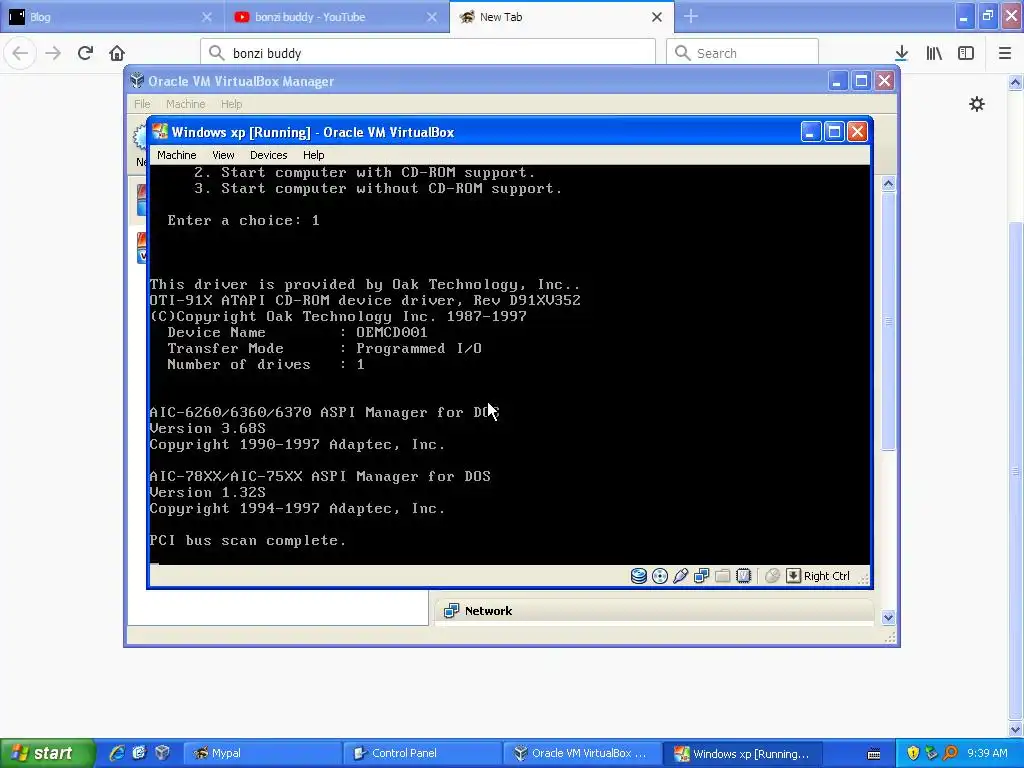1024x768 pixels.
Task: Expand the Network section in VirtualBox Manager
Action: pos(488,611)
